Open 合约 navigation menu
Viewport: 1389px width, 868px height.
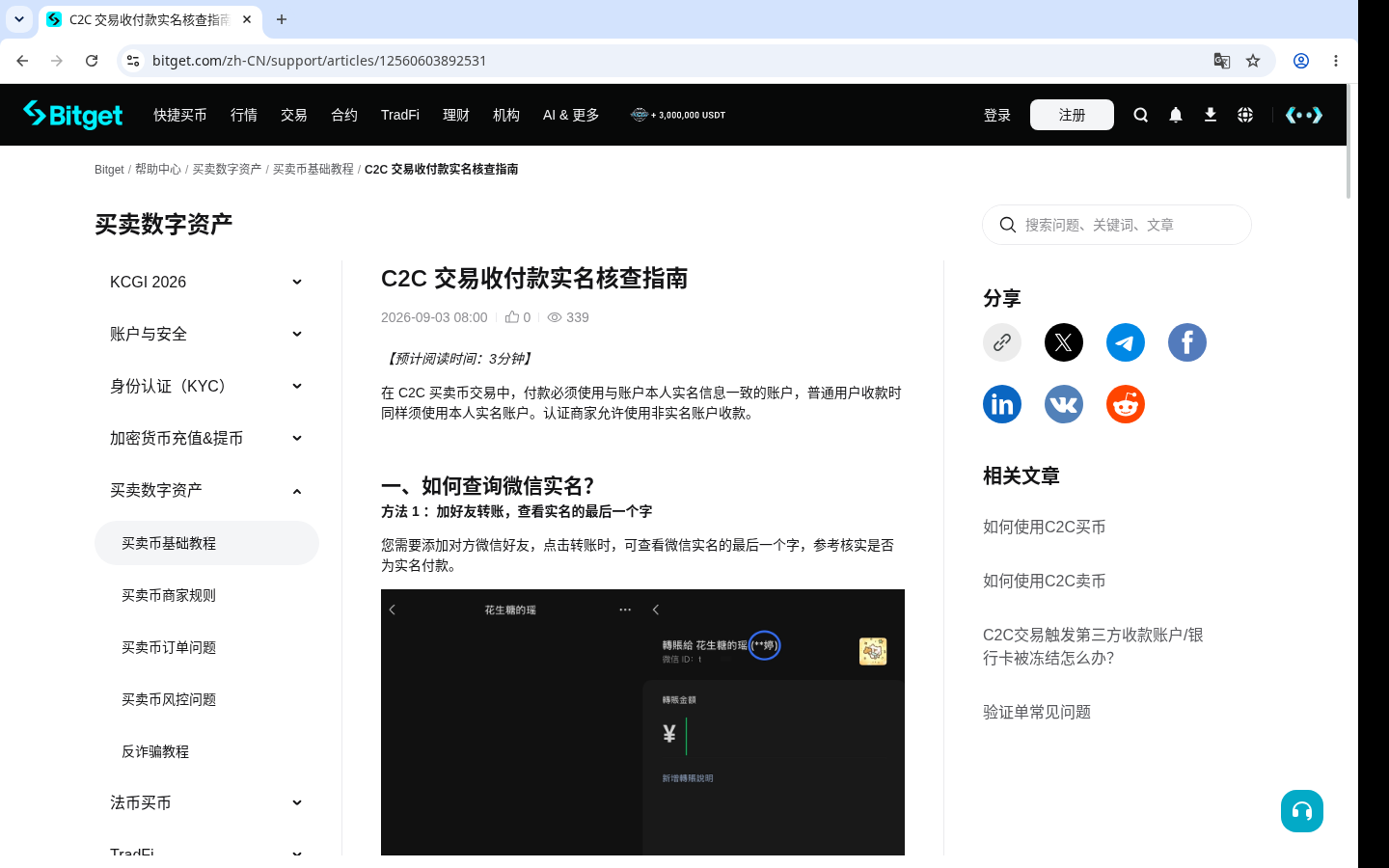(344, 115)
